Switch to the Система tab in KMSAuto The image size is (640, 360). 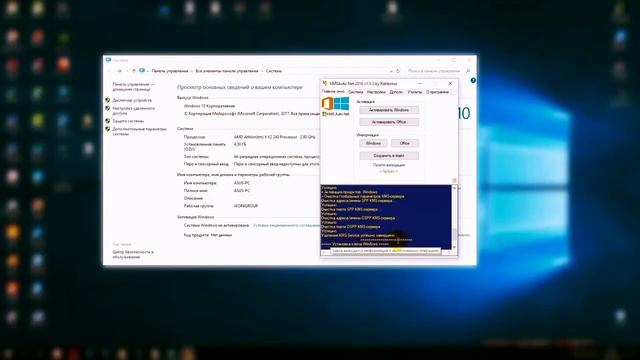[x=356, y=92]
